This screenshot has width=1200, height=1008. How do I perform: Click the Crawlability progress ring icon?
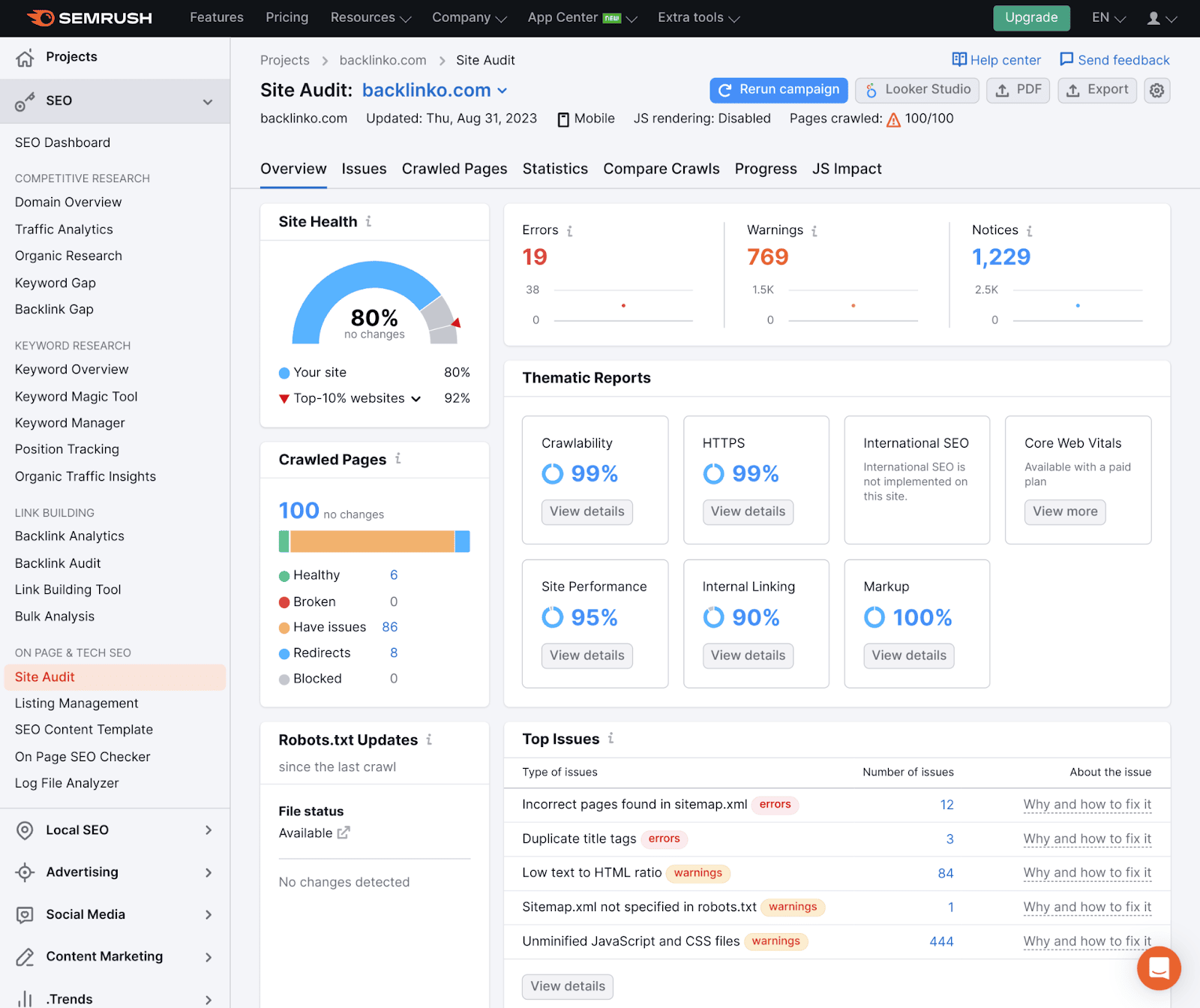553,474
